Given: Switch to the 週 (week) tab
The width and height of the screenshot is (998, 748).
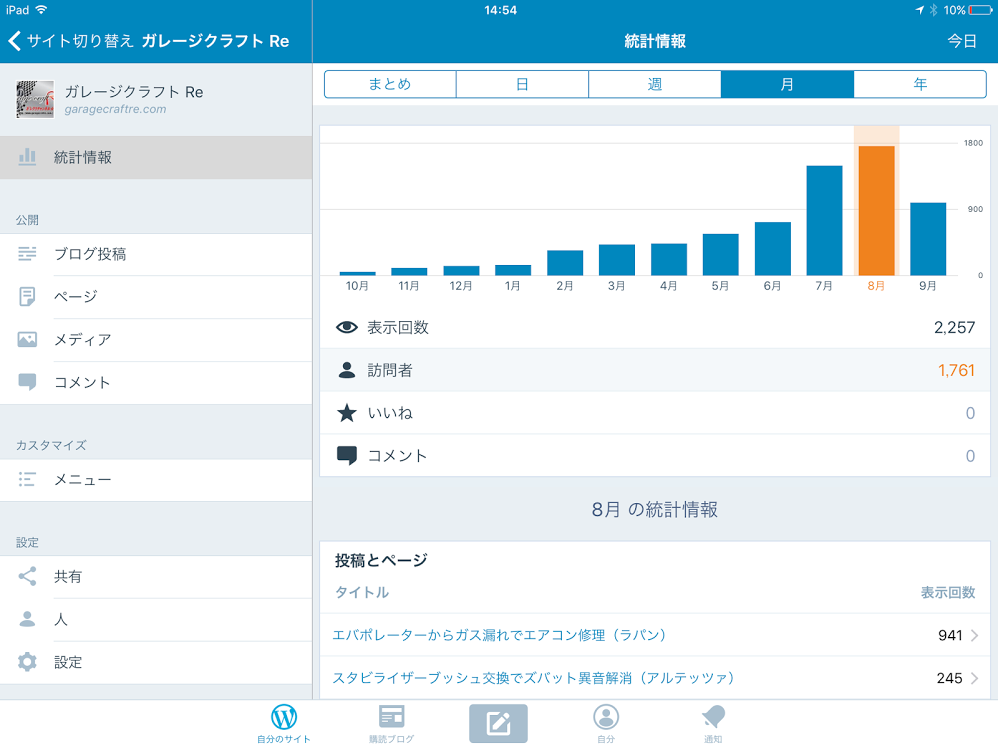Looking at the screenshot, I should (655, 85).
